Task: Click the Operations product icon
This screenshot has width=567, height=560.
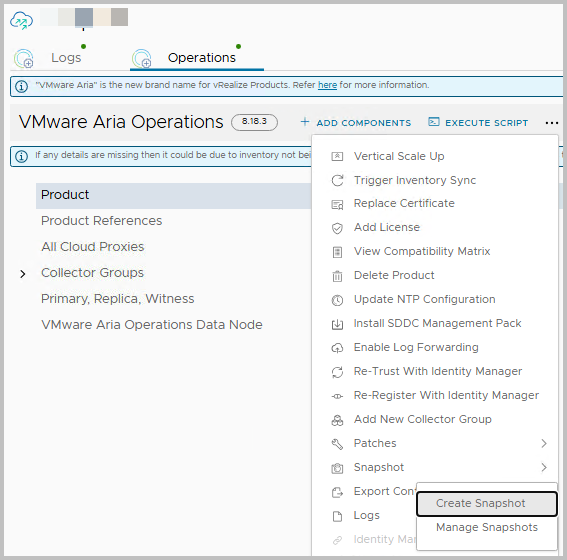Action: [x=142, y=58]
